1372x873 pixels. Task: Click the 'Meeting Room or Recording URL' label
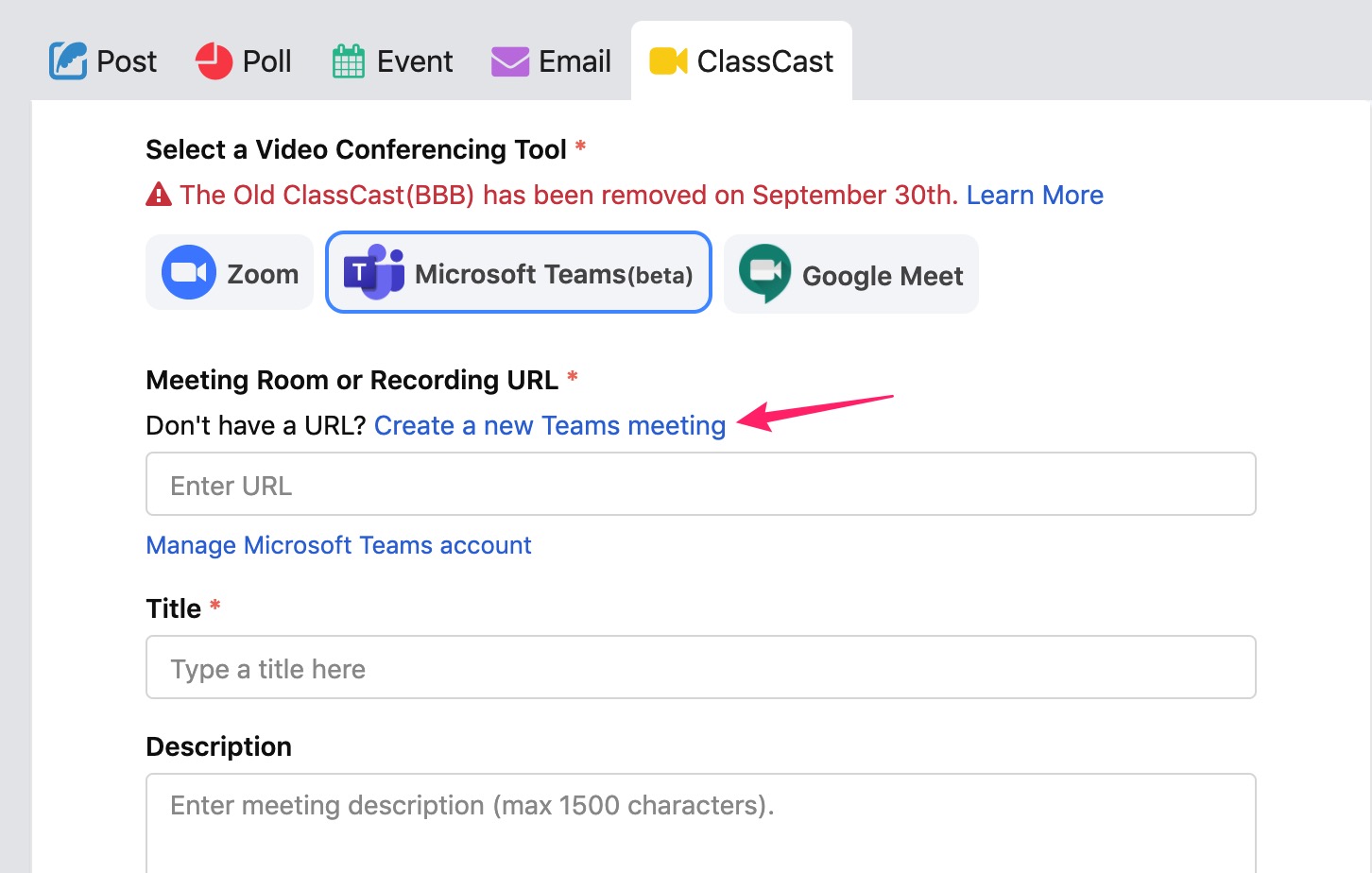[x=352, y=380]
